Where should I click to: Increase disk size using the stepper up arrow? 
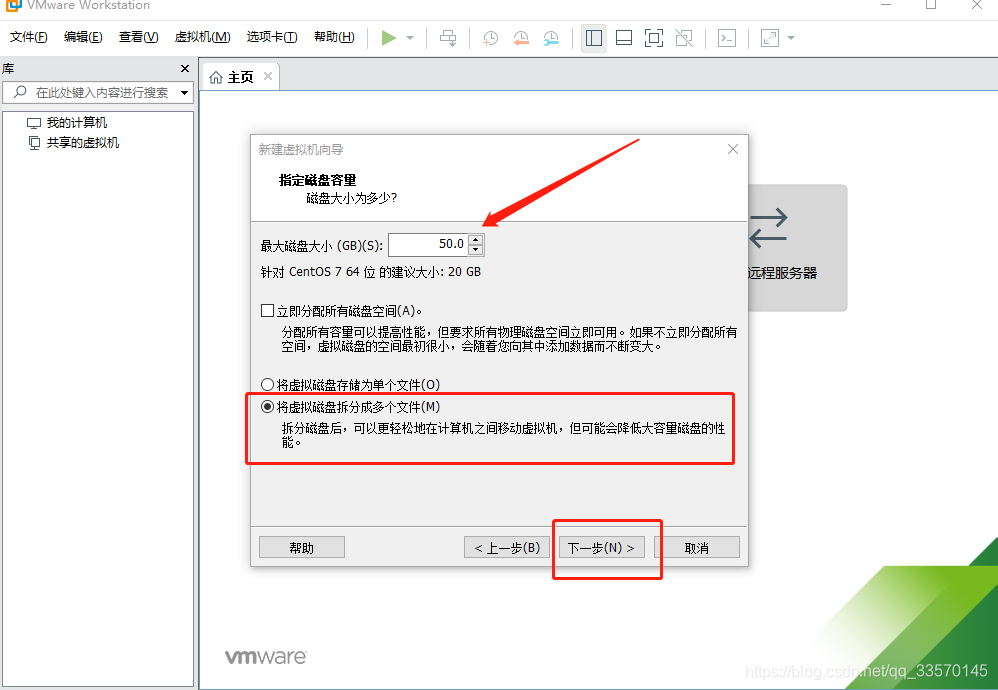click(475, 239)
